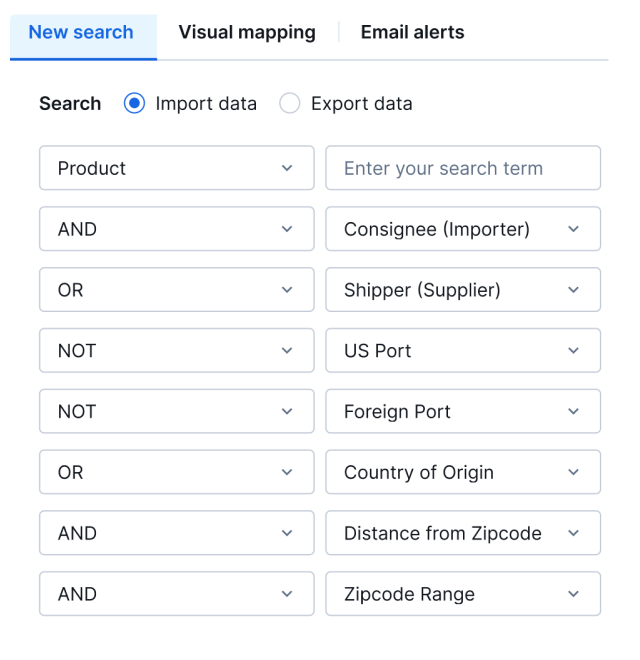Expand the US Port dropdown
640x660 pixels.
pos(463,351)
